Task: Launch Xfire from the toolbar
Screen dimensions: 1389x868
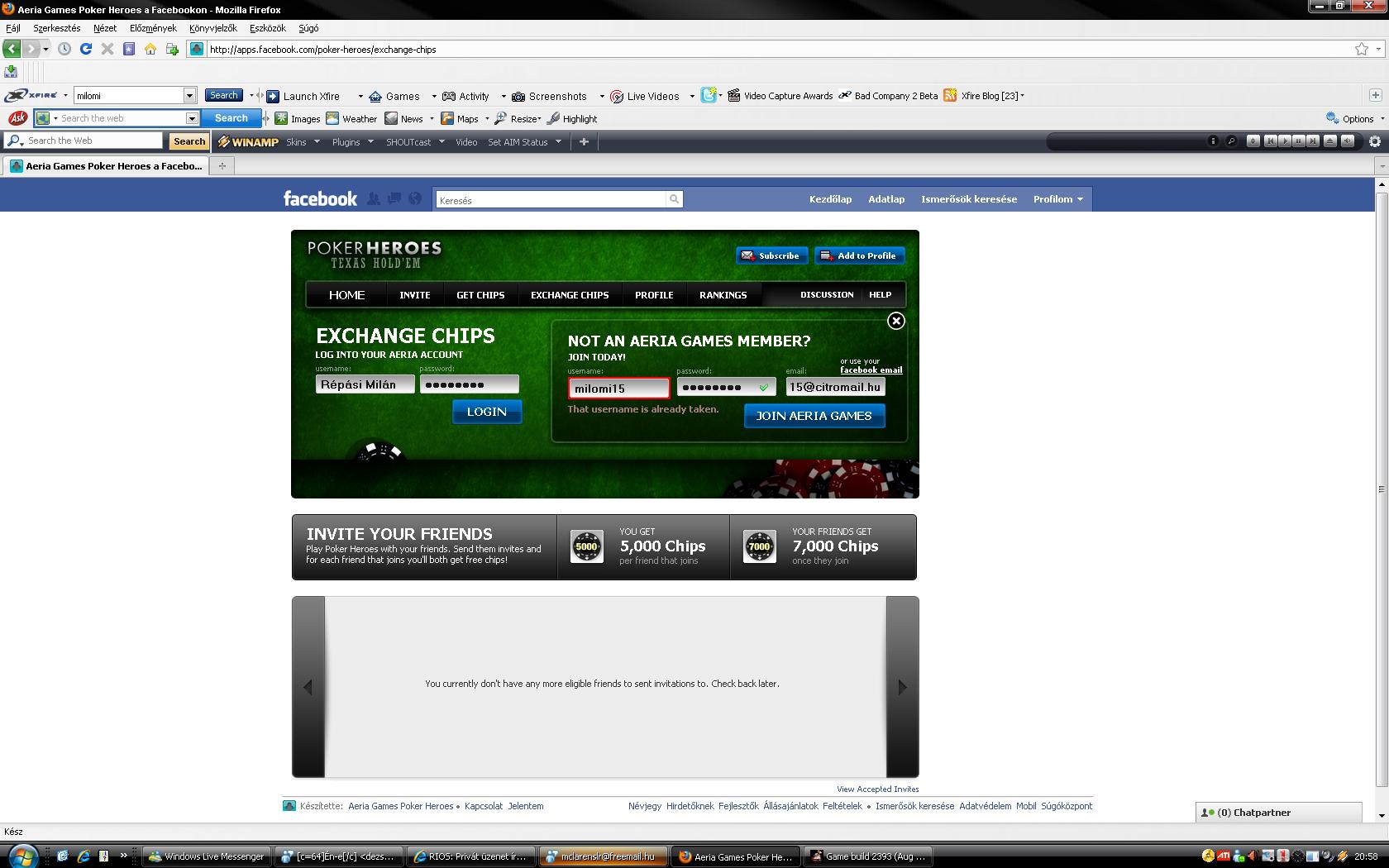Action: [x=303, y=96]
